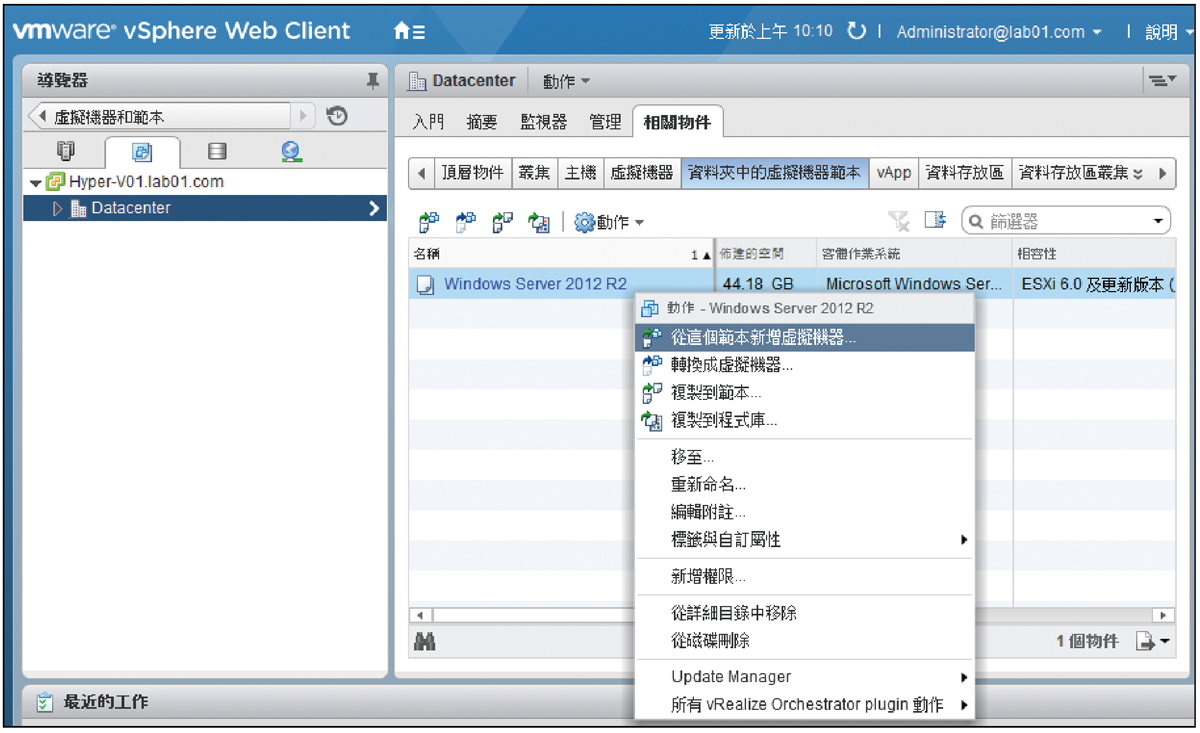Switch to the 摘要 tab
This screenshot has width=1200, height=733.
click(482, 122)
